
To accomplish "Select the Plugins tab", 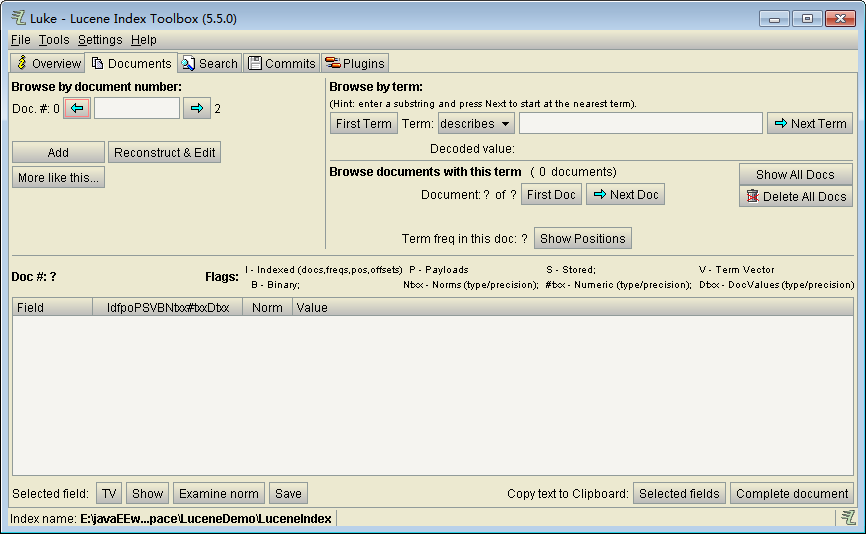I will click(355, 63).
